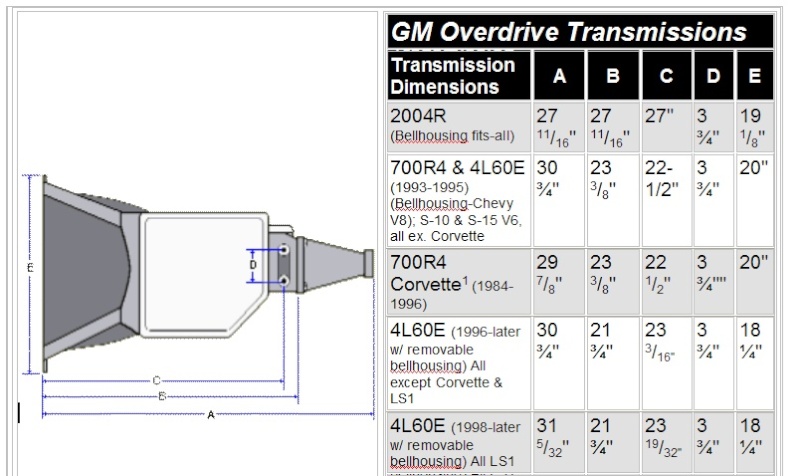Click the 4L60E 1996-later row's B value
This screenshot has height=476, width=800.
[x=613, y=363]
